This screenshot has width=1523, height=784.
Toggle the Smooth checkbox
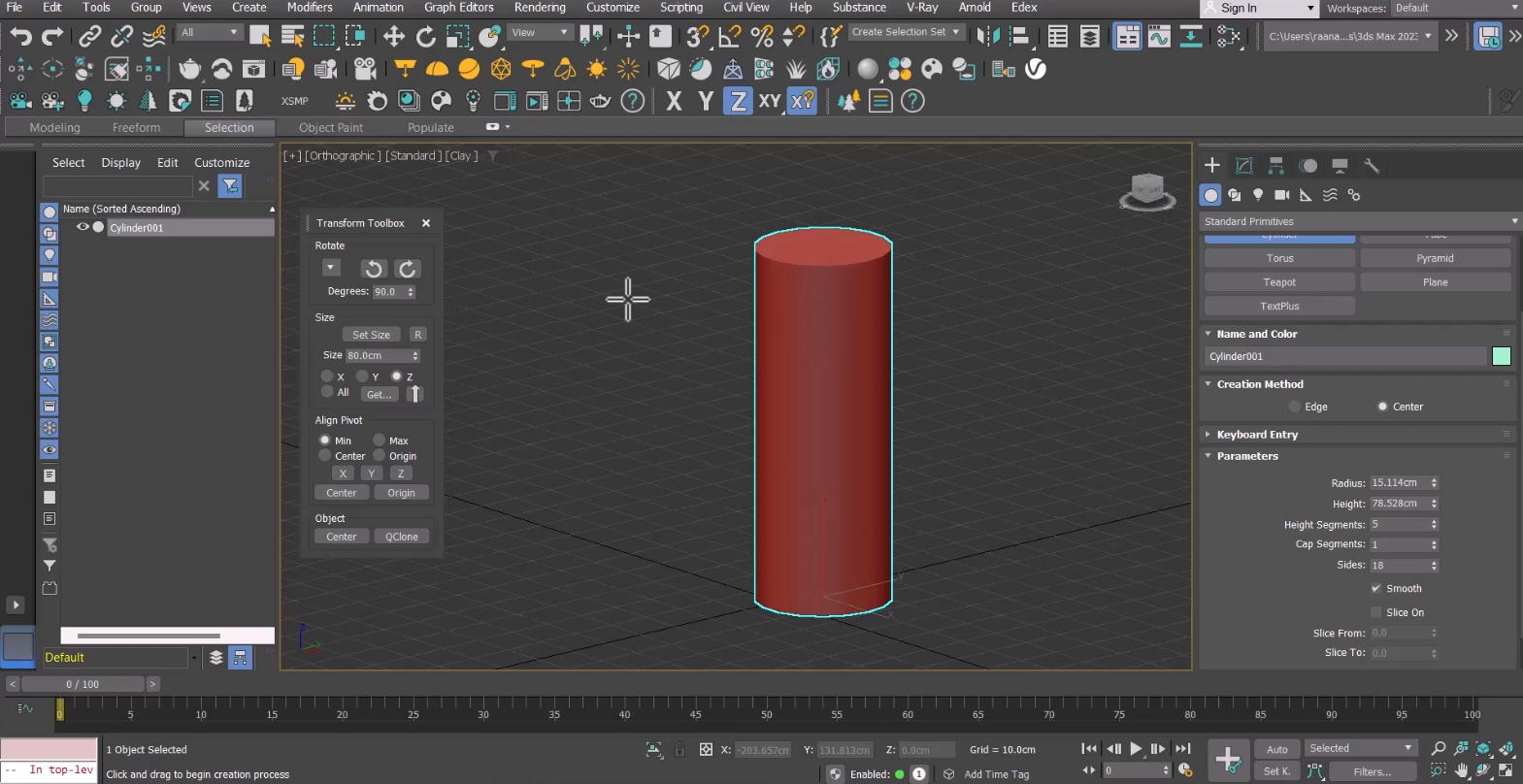(x=1375, y=589)
